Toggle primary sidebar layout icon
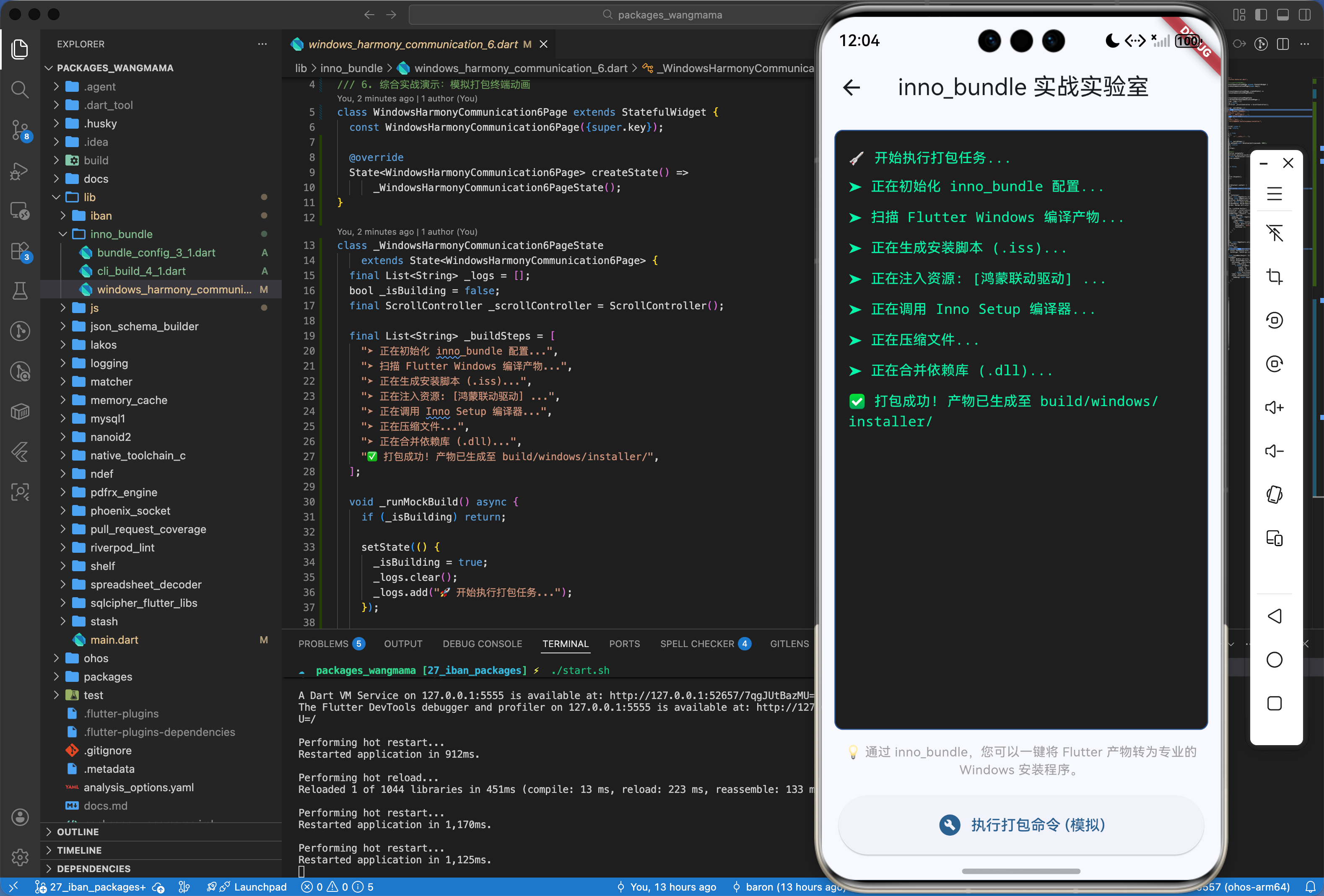Screen dimensions: 1324x896 [1261, 15]
